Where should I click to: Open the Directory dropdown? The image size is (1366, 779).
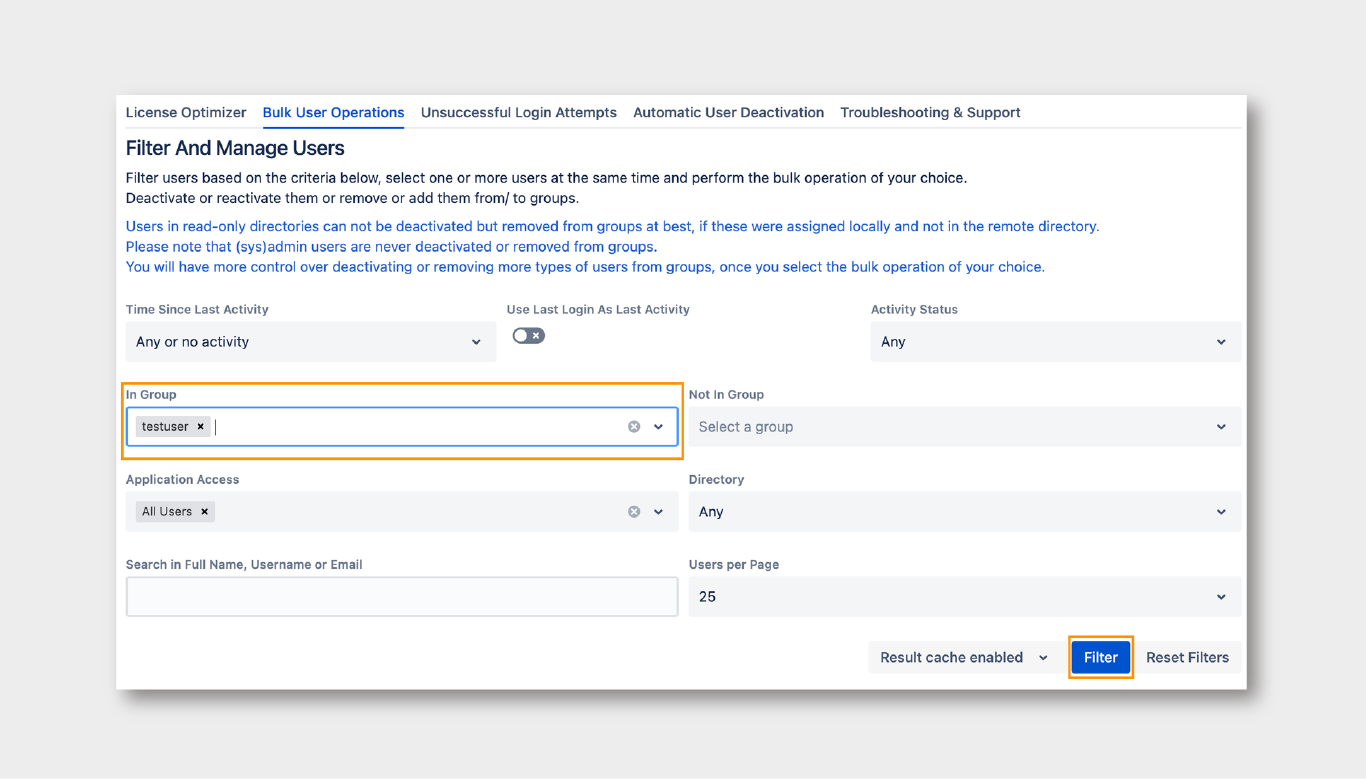coord(965,512)
